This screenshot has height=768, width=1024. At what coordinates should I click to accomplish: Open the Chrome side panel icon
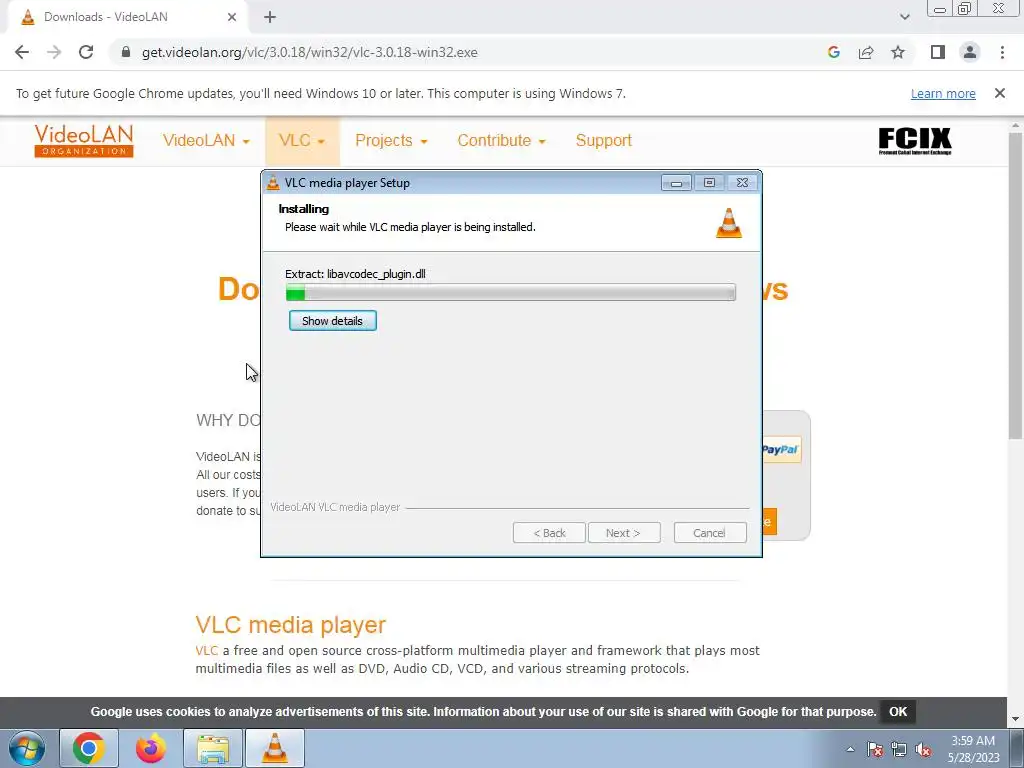click(938, 52)
